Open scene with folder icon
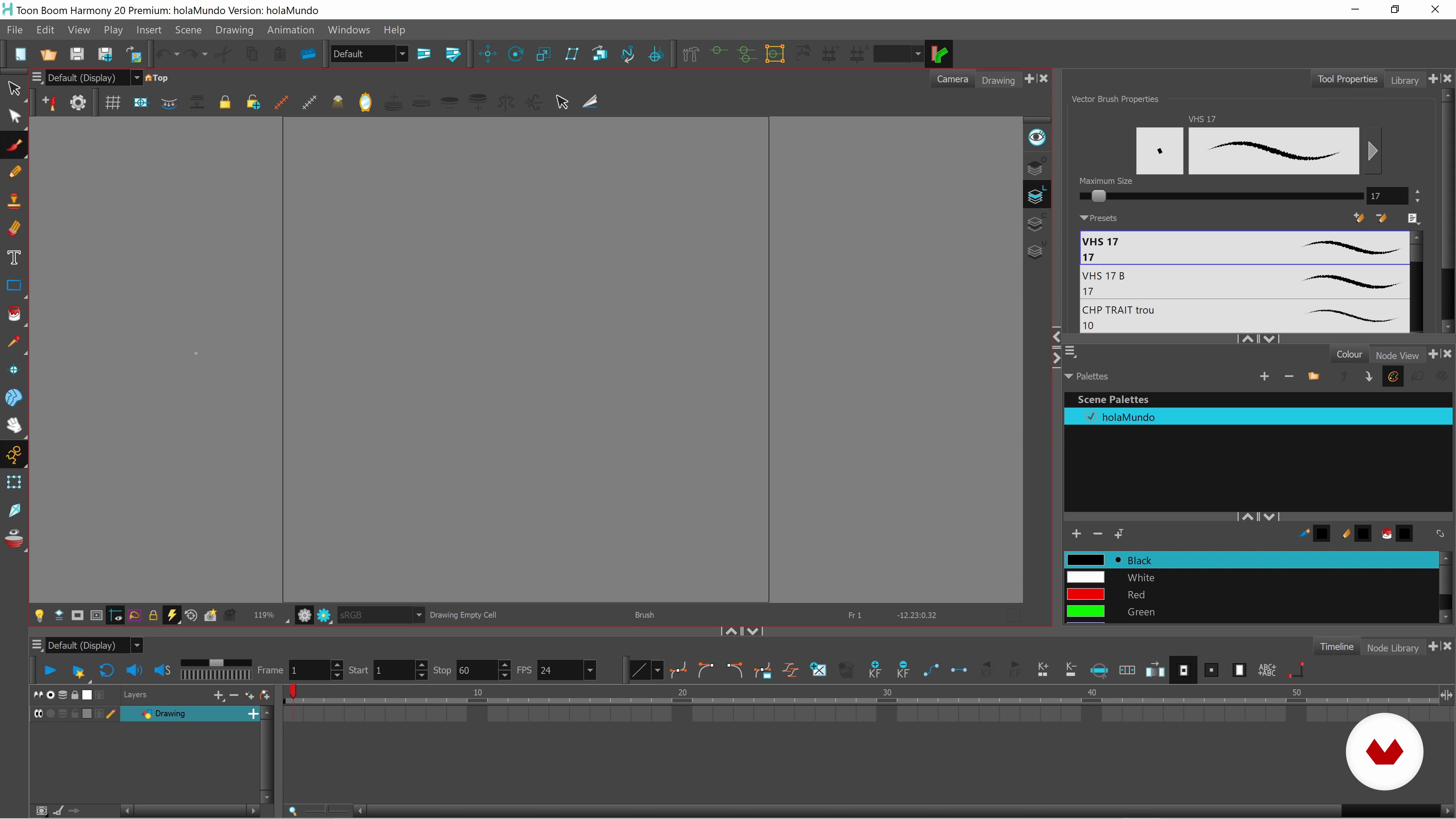The width and height of the screenshot is (1456, 819). click(49, 54)
